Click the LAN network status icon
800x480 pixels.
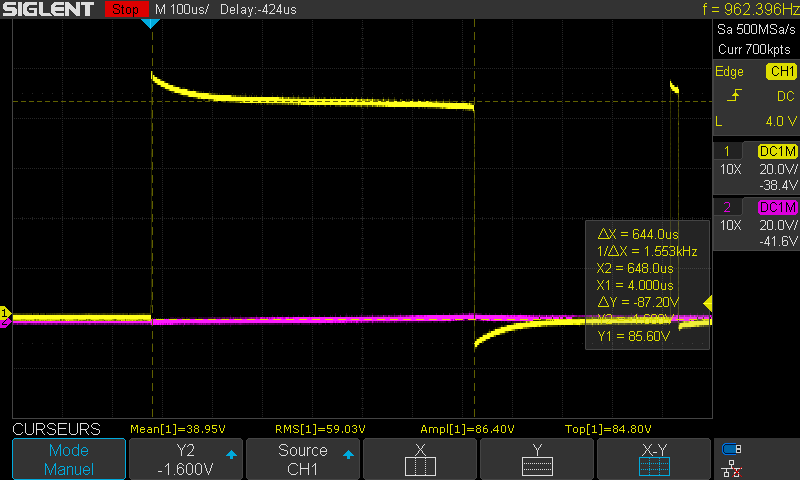coord(732,467)
